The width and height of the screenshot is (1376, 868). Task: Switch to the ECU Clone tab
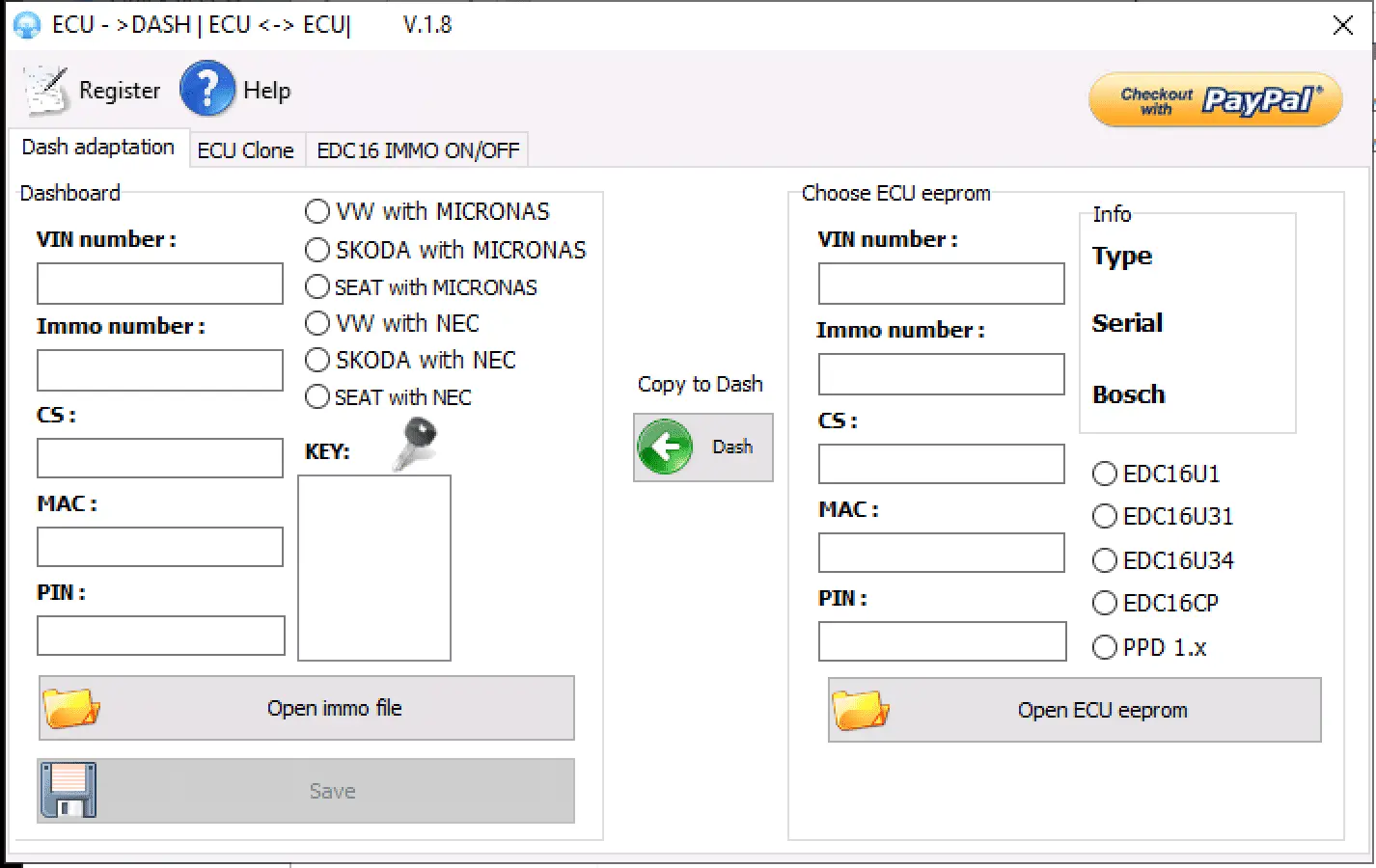[x=246, y=150]
